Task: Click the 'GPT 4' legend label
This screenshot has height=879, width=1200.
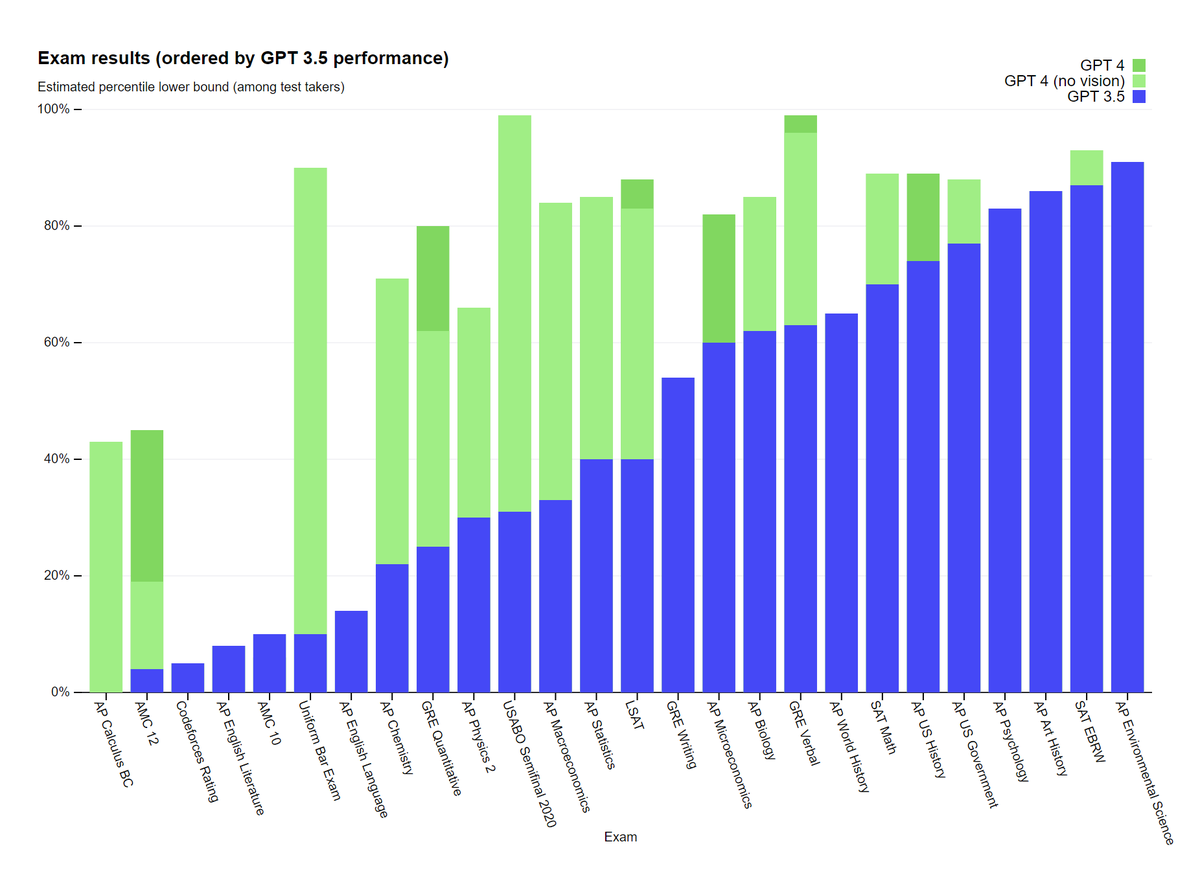Action: pyautogui.click(x=1104, y=65)
